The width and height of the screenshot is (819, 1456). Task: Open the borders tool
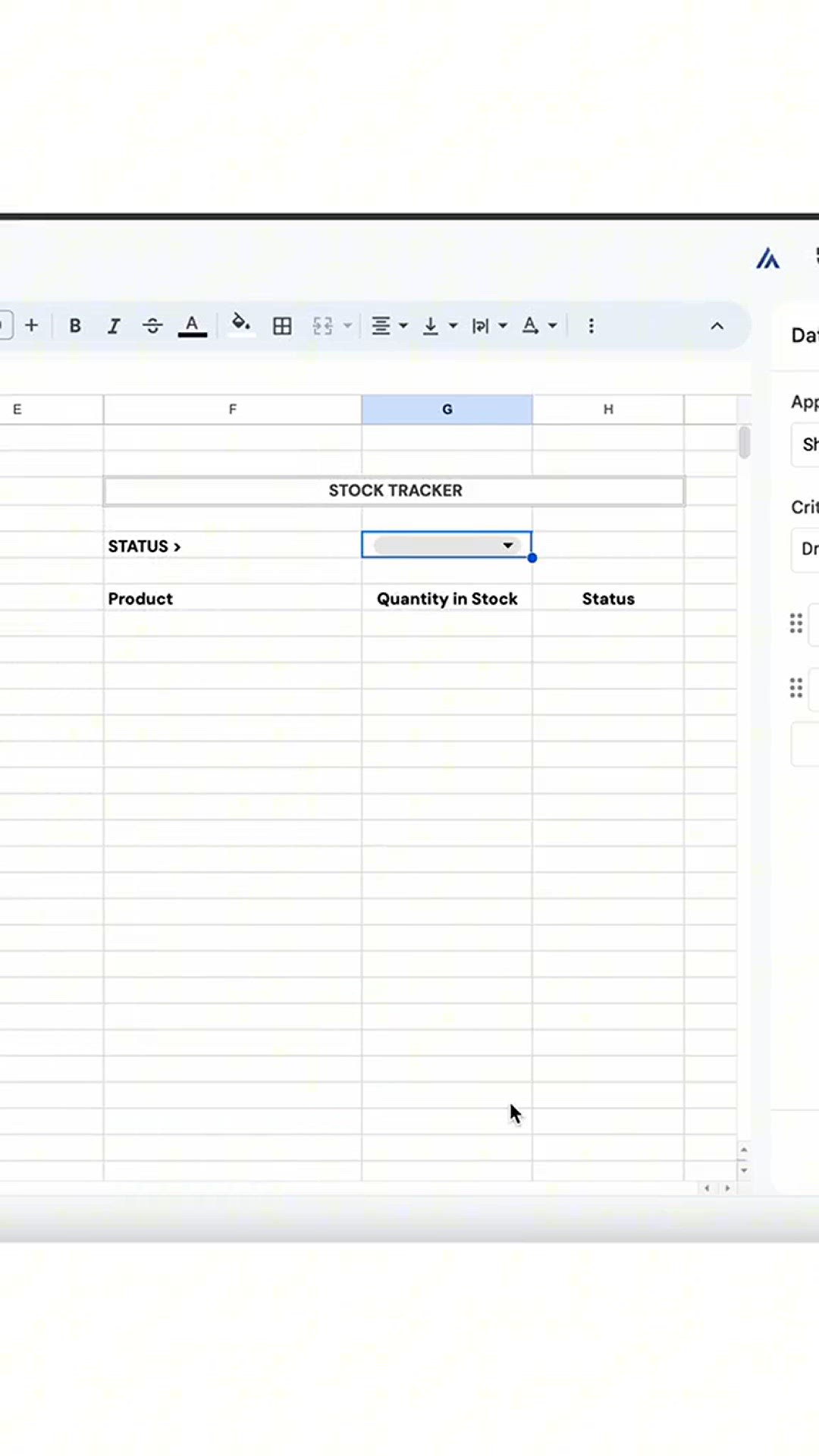[282, 326]
